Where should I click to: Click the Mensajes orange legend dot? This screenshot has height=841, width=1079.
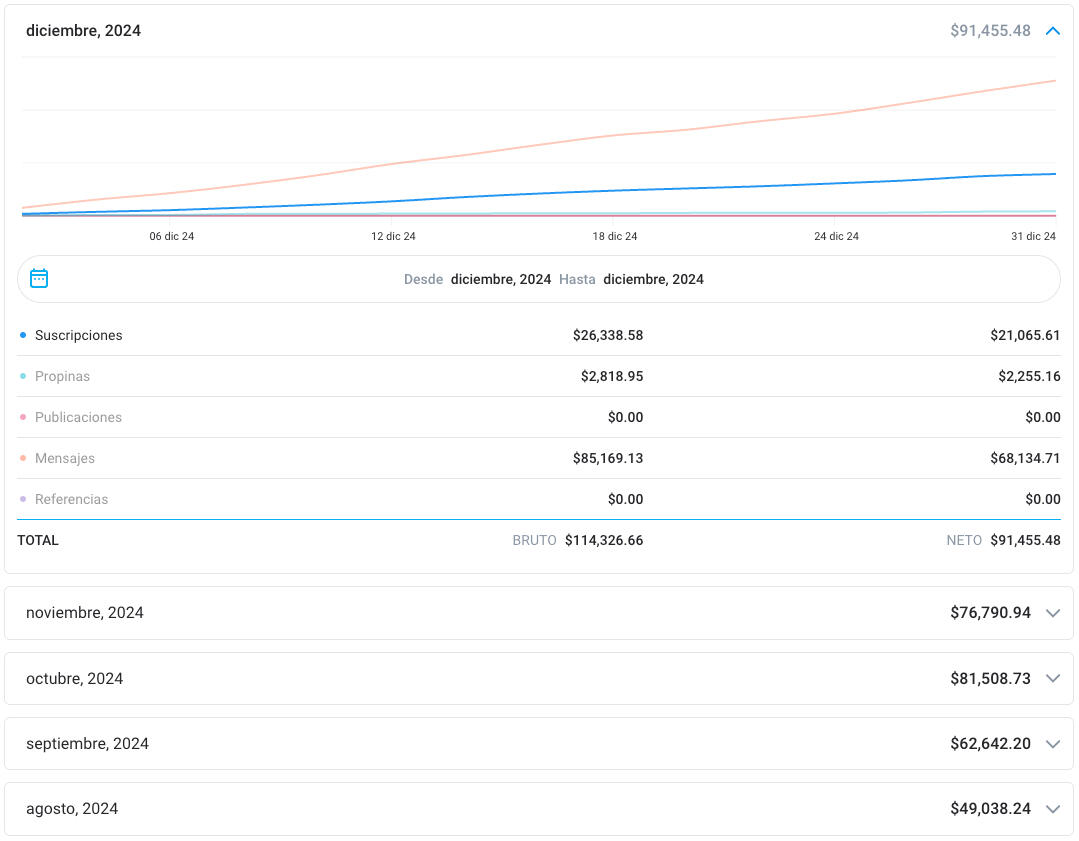click(x=23, y=458)
